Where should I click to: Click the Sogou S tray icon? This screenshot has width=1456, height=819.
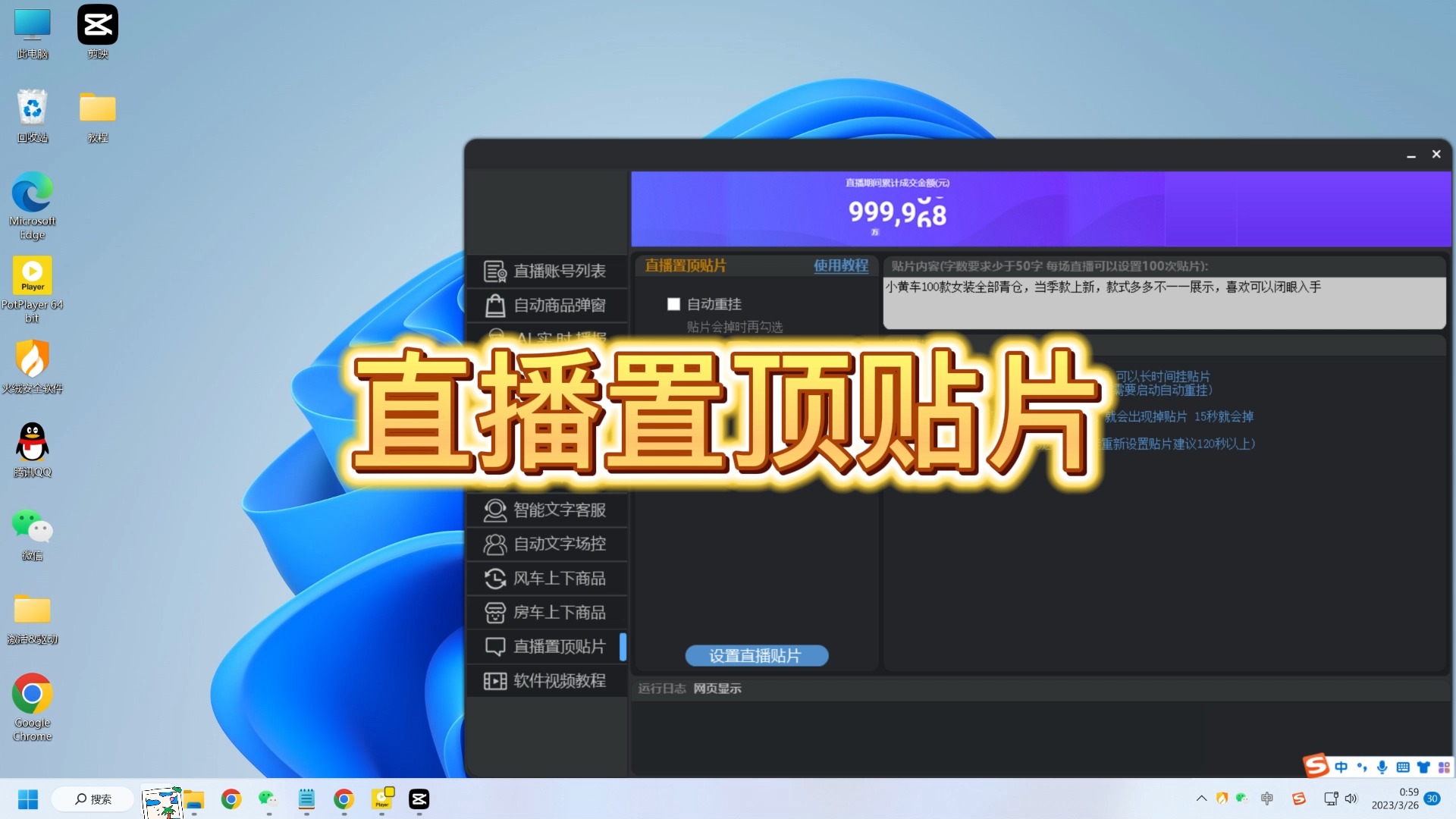[1299, 799]
